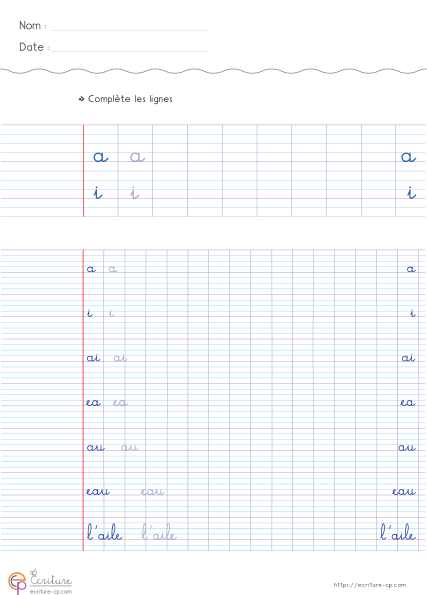Click the 'au' at the right end of its line
Viewport: 427px width, 595px height.
click(407, 447)
